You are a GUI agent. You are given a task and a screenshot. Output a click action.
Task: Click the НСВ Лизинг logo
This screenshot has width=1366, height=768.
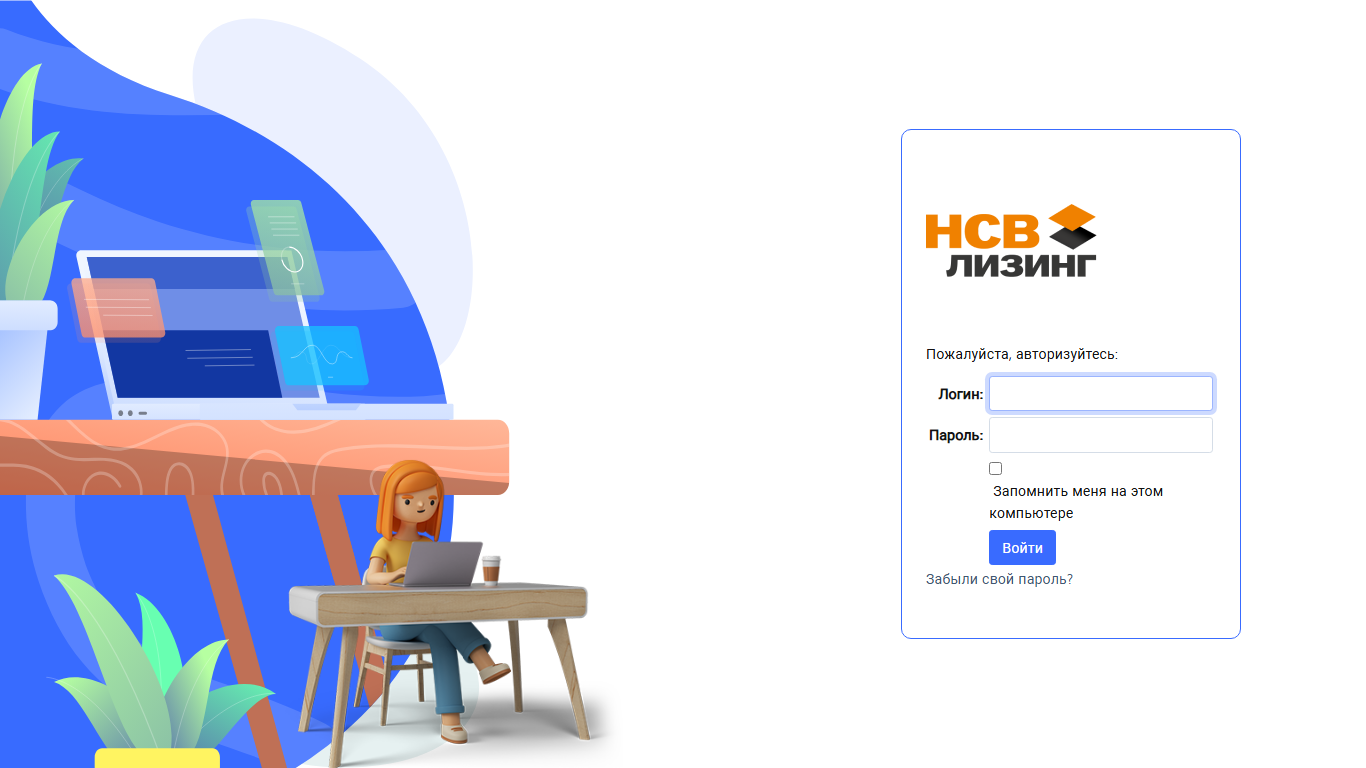click(x=1011, y=240)
